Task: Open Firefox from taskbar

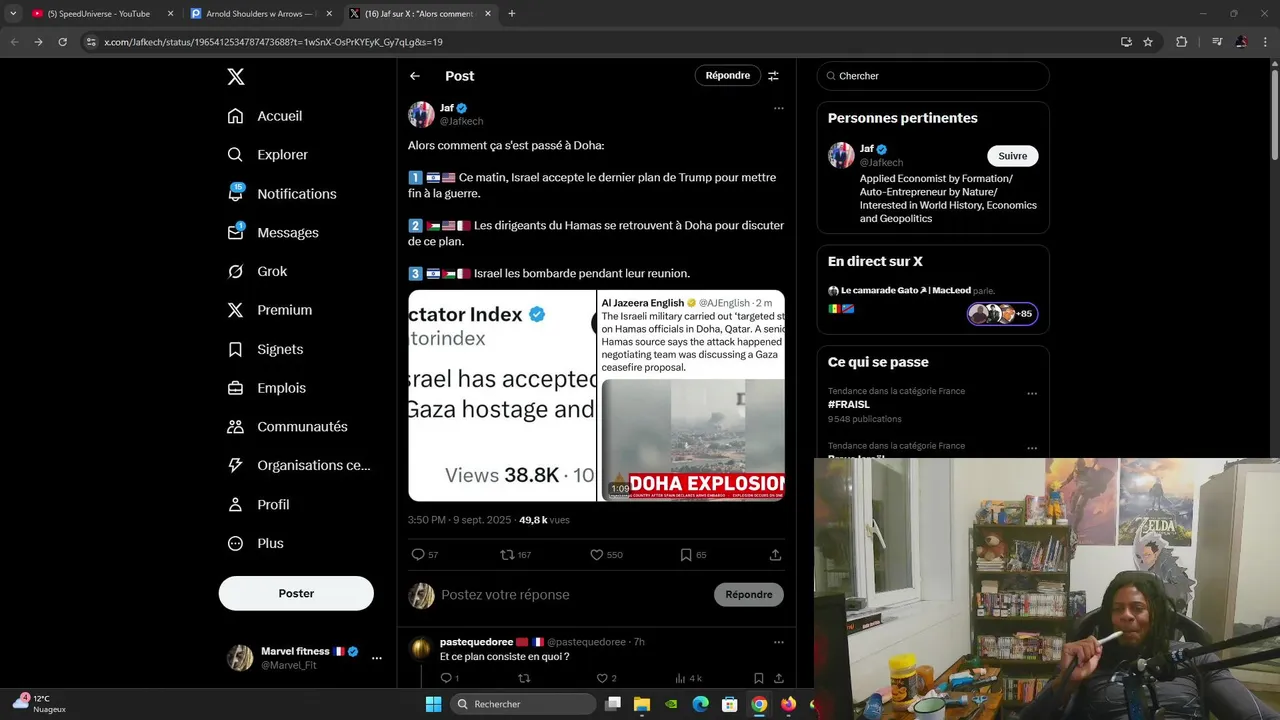Action: [788, 704]
